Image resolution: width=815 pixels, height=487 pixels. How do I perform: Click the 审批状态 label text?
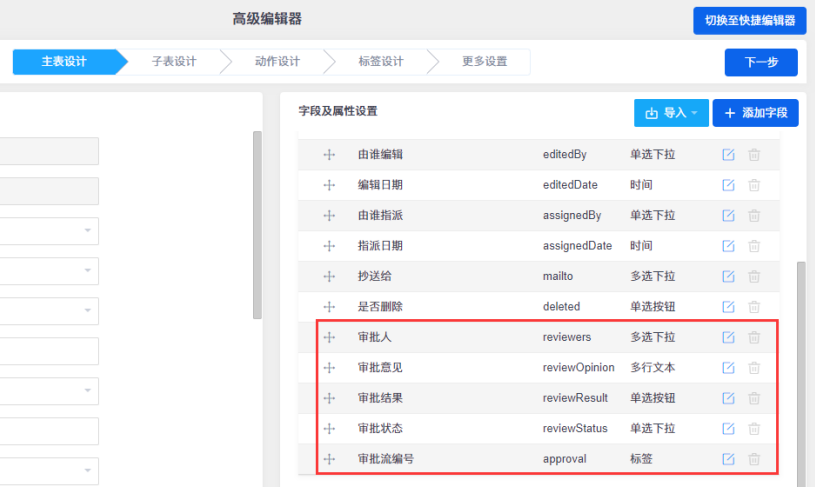coord(380,428)
